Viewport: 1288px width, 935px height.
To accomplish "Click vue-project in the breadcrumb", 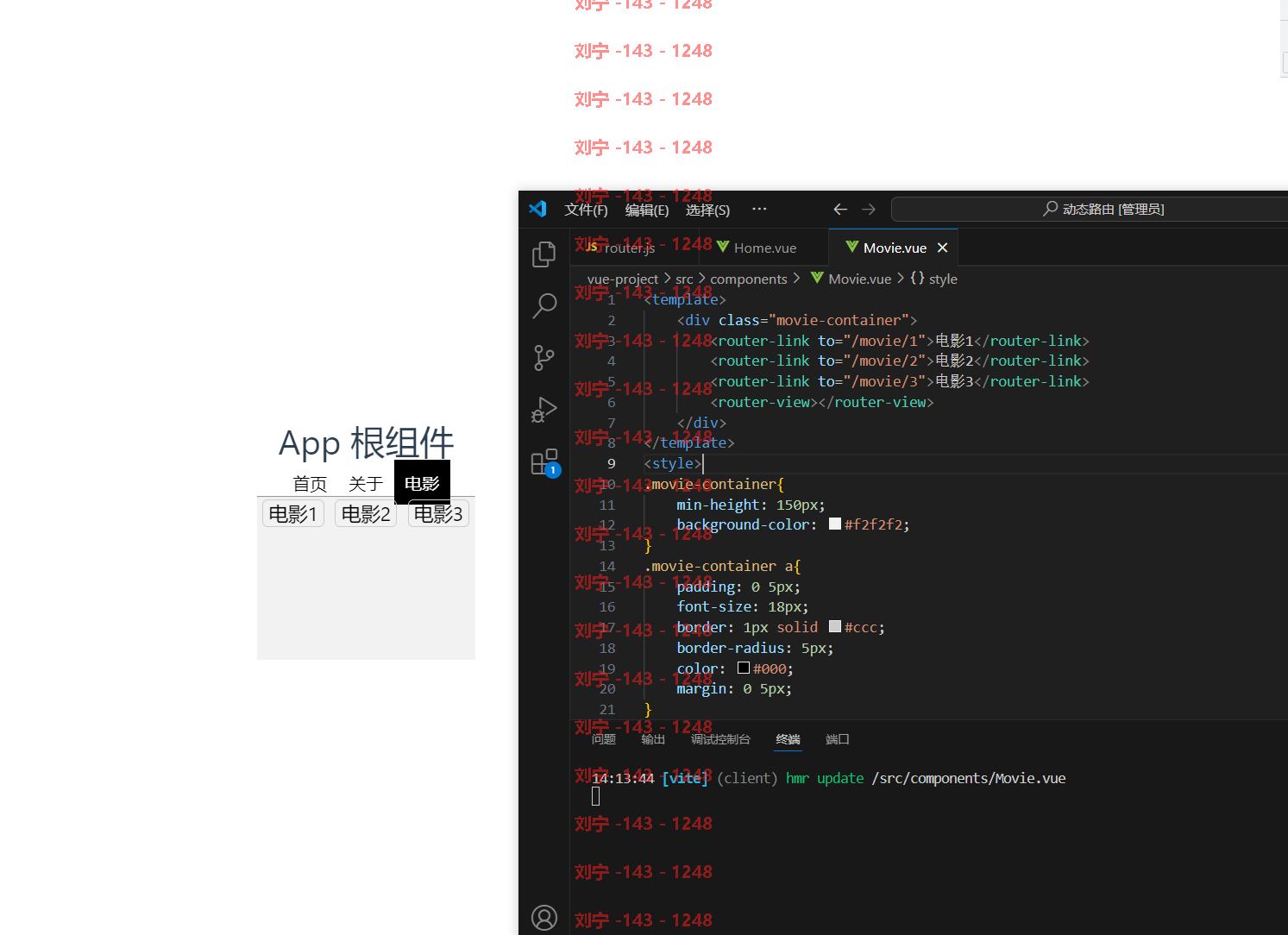I will [x=623, y=279].
